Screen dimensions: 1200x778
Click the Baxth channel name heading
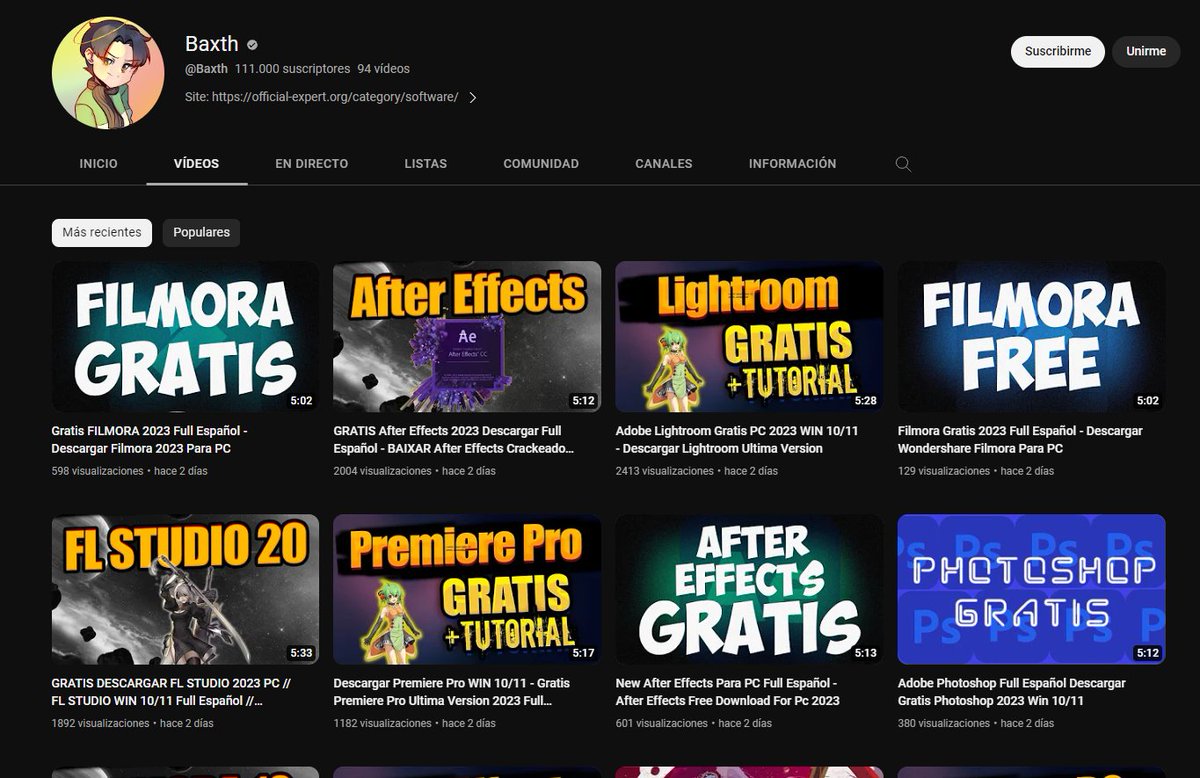[x=212, y=44]
